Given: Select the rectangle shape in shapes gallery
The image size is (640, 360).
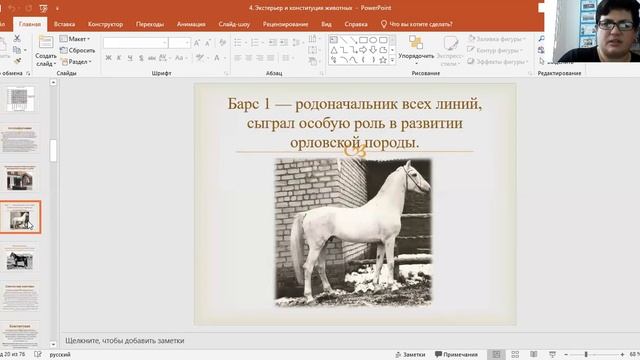Looking at the screenshot, I should coord(363,40).
